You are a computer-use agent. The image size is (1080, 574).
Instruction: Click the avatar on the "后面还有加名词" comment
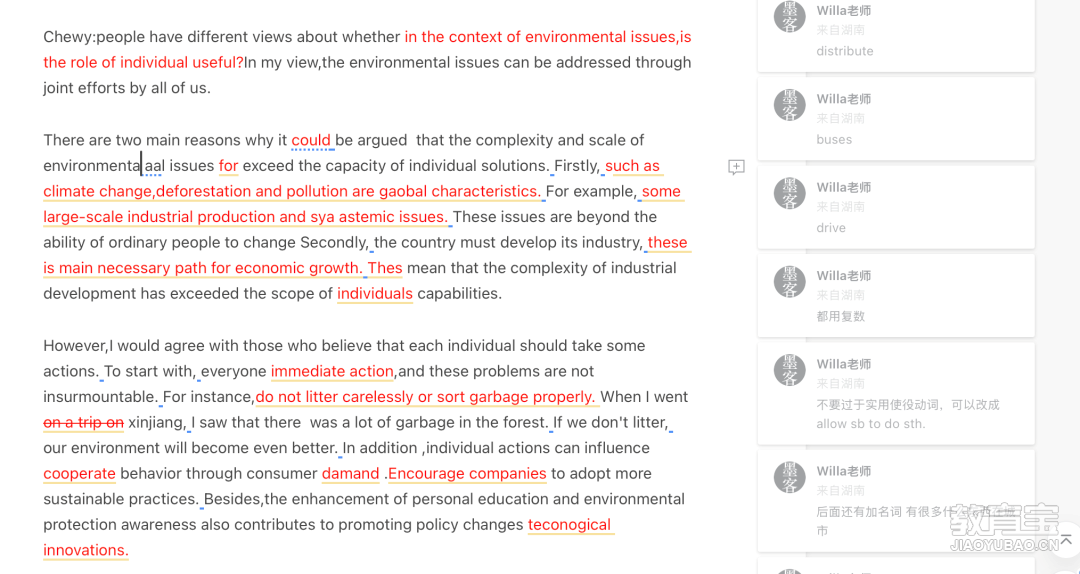789,478
